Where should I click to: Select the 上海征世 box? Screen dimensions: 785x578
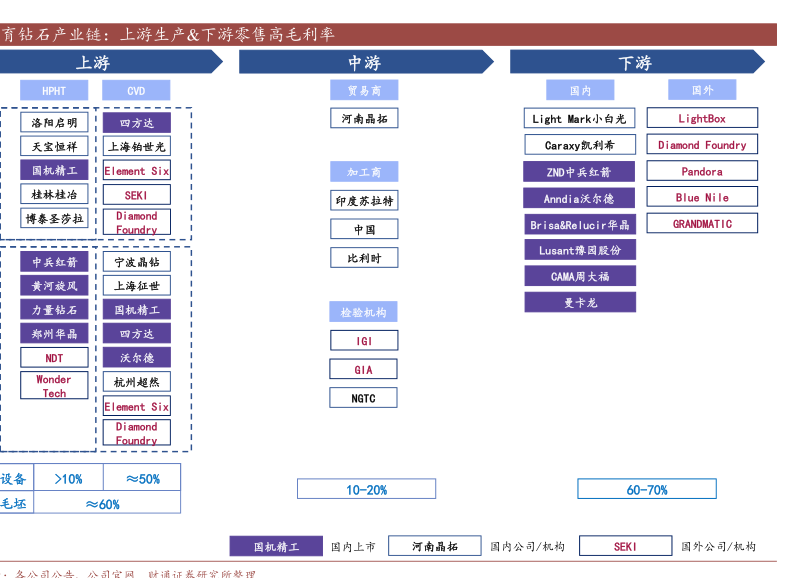(137, 286)
